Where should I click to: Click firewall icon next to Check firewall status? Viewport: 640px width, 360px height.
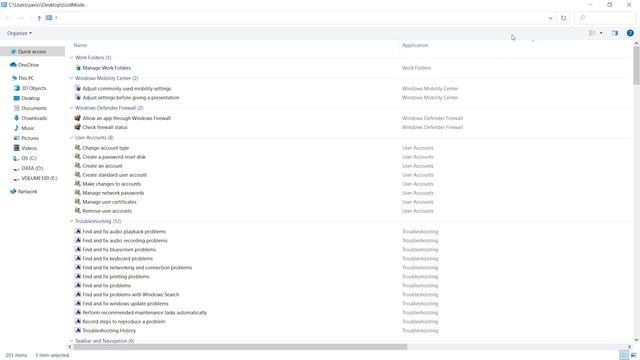(x=78, y=127)
